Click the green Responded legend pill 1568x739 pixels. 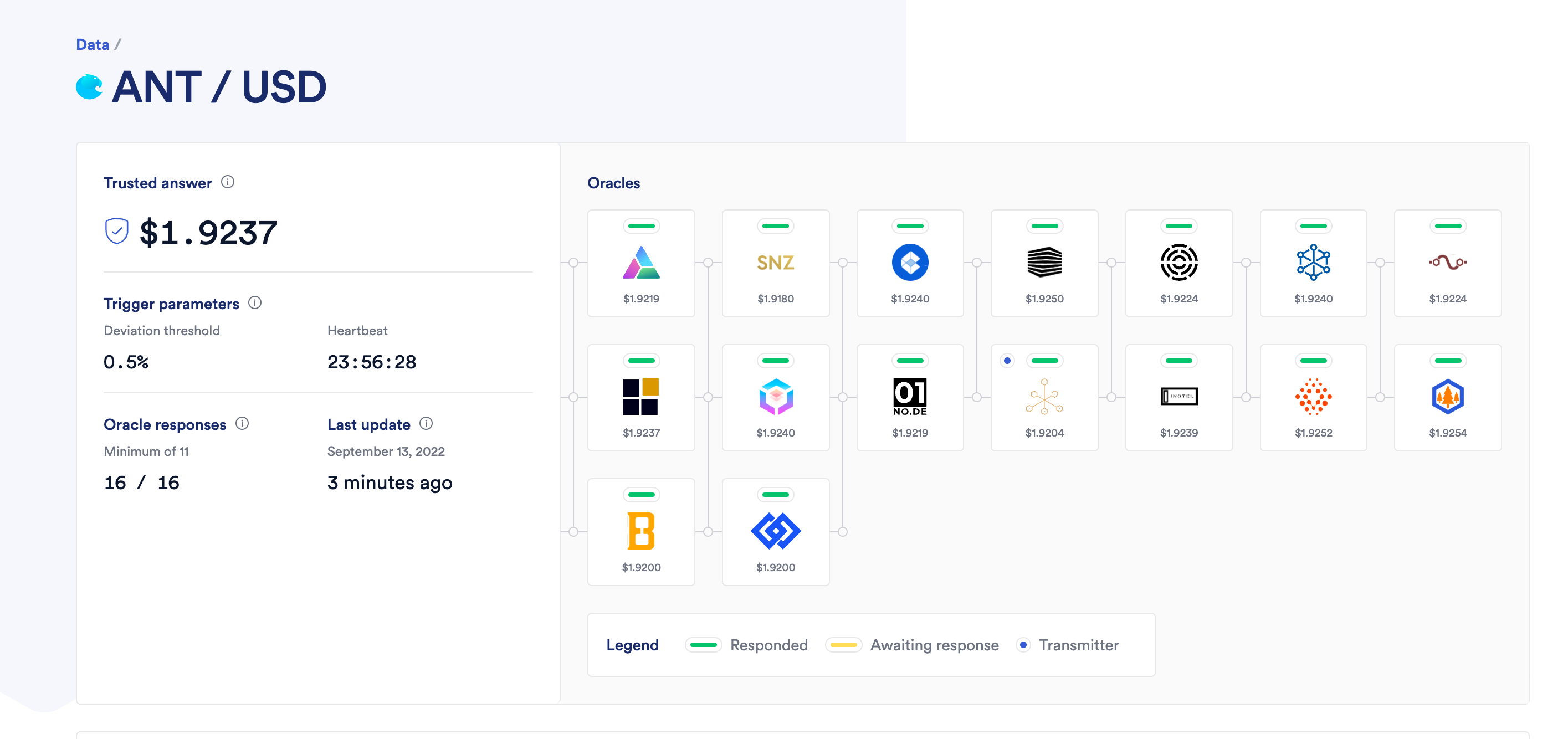[x=703, y=645]
